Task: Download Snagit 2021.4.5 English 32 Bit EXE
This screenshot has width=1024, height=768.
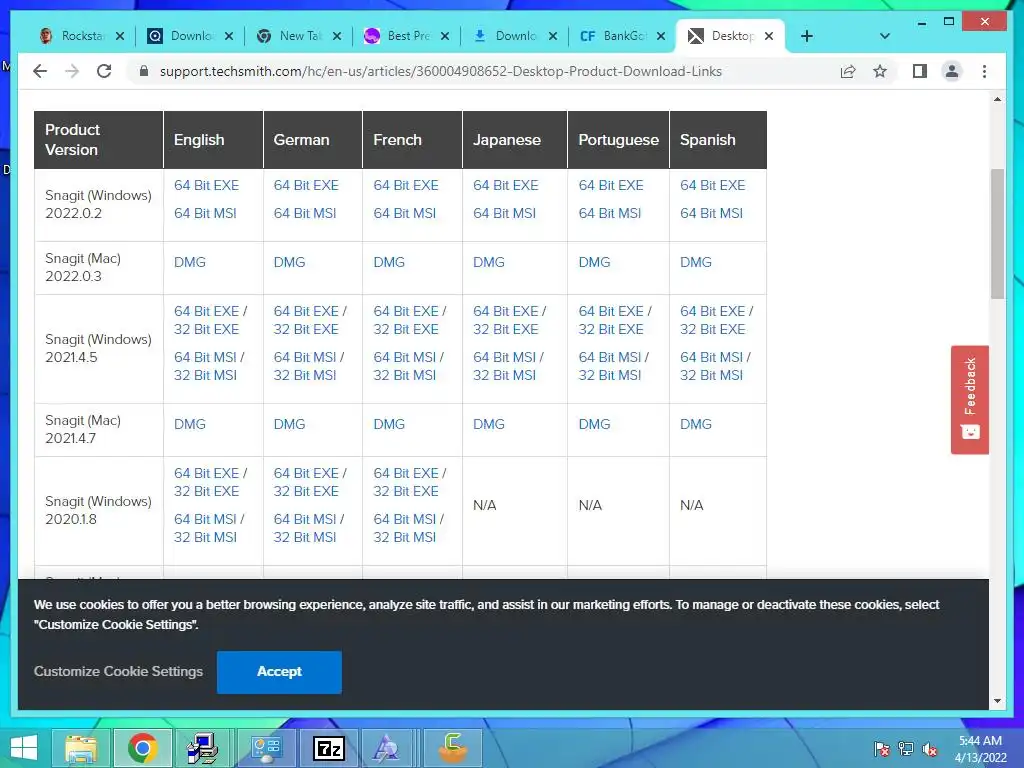Action: point(206,329)
